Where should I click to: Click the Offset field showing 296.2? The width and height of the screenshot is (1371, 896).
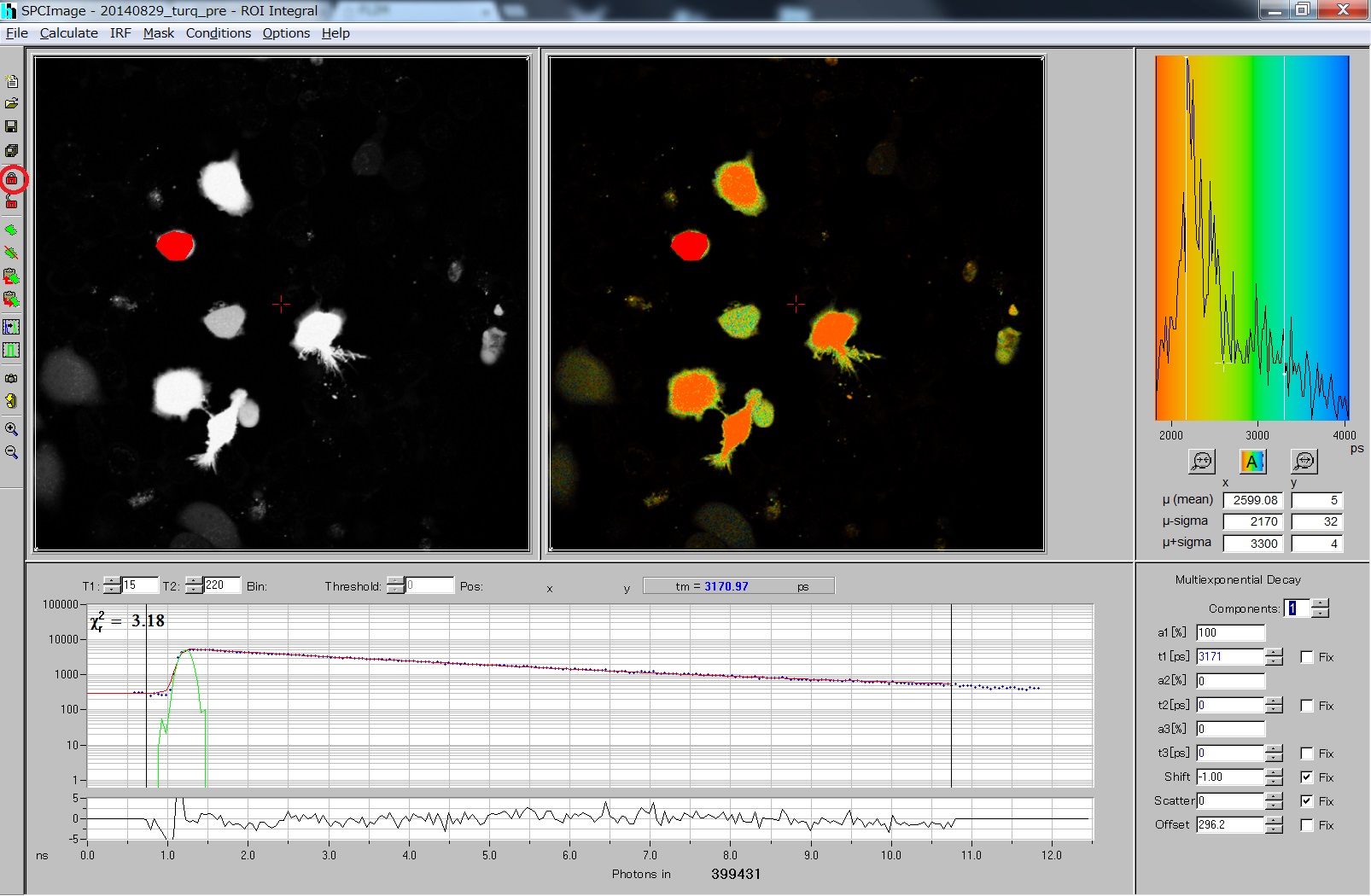pos(1230,825)
